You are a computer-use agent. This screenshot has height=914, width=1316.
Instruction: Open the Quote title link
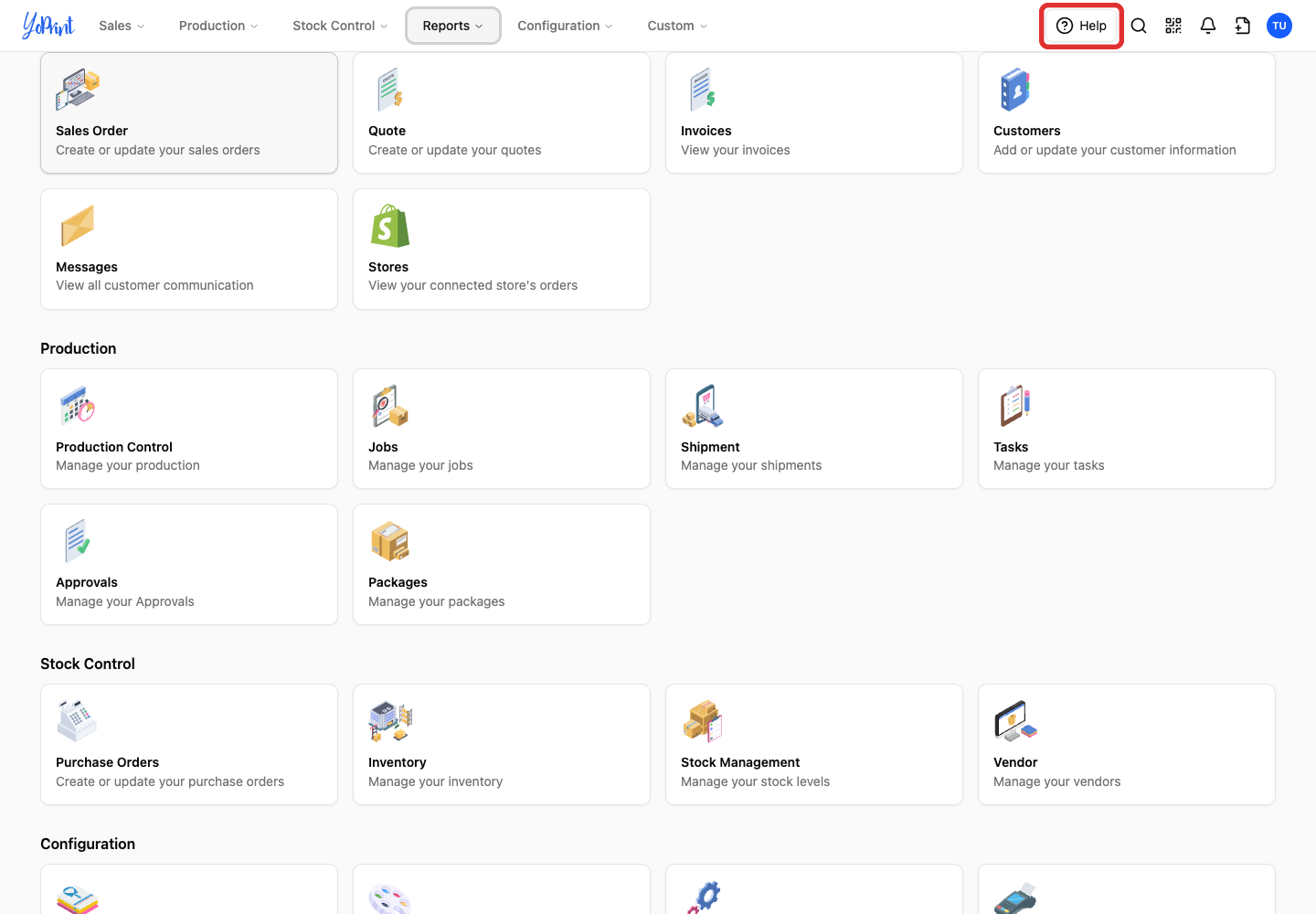pyautogui.click(x=387, y=131)
